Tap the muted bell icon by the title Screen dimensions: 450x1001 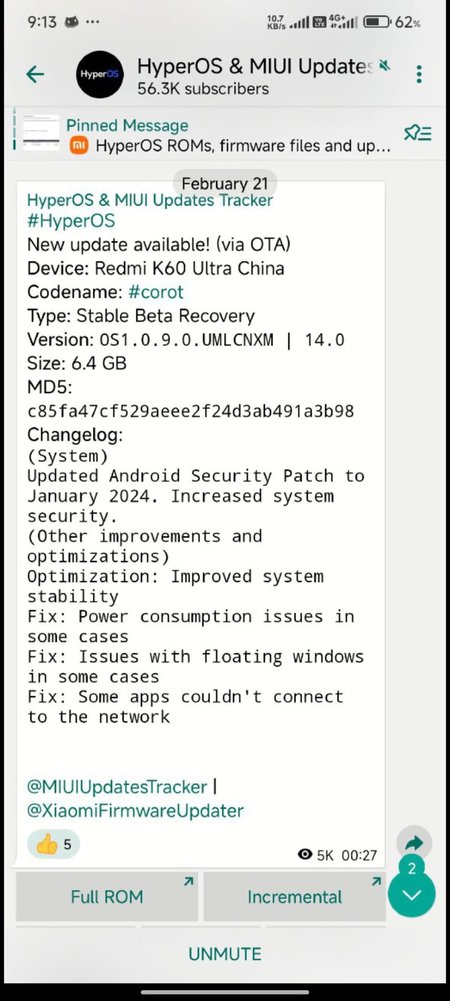click(x=384, y=65)
